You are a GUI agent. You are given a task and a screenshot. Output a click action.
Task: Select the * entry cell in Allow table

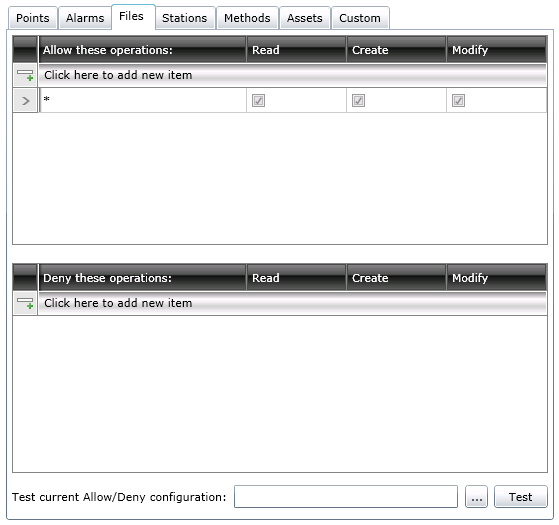[143, 101]
